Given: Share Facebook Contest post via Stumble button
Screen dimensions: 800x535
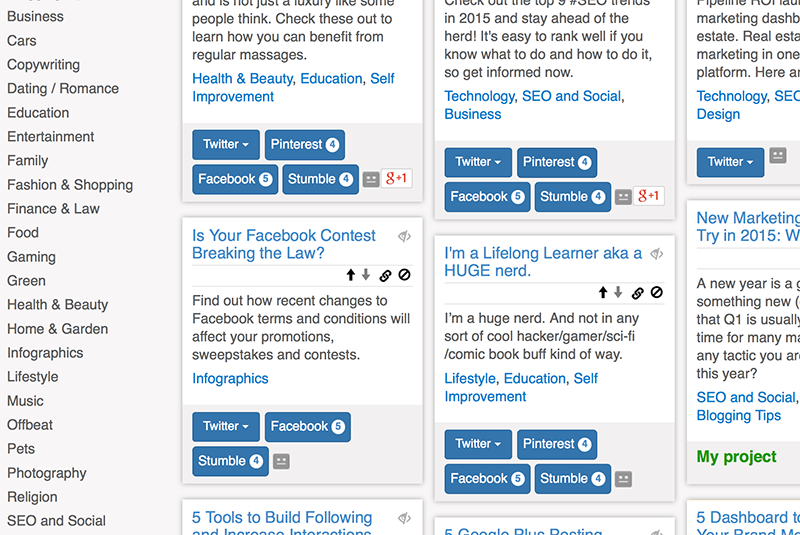Looking at the screenshot, I should point(230,461).
